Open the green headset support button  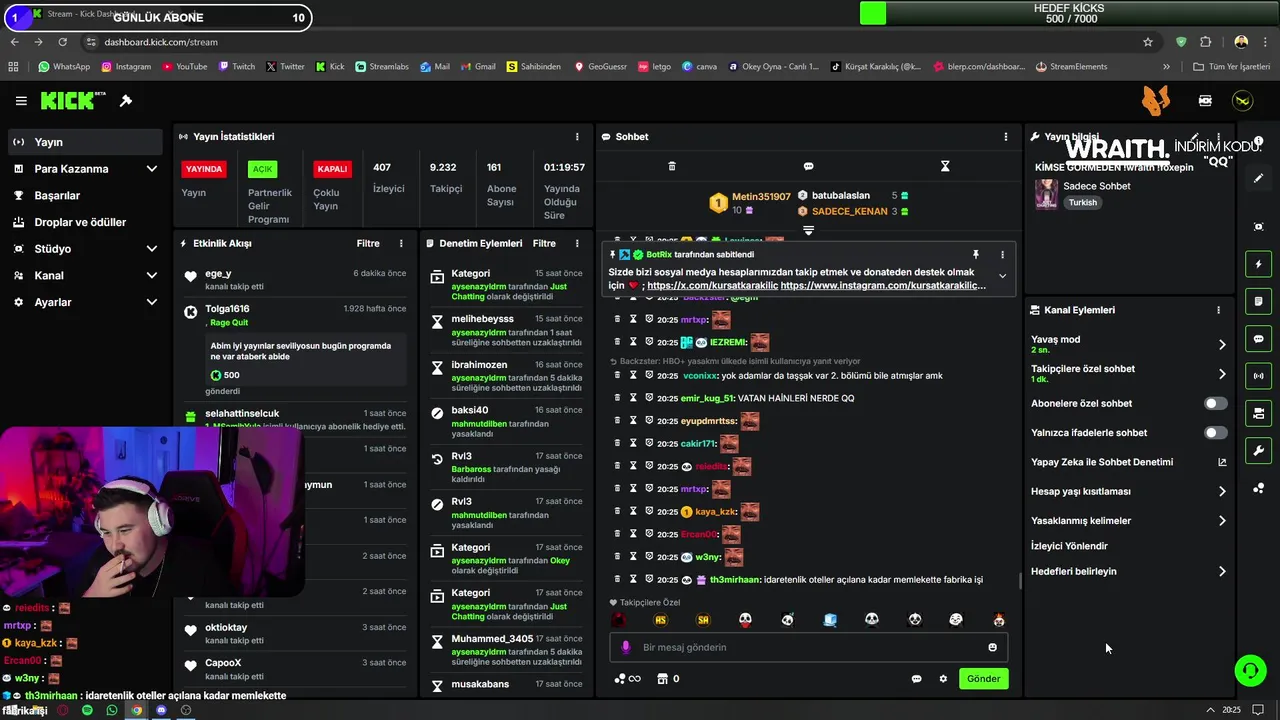1250,670
